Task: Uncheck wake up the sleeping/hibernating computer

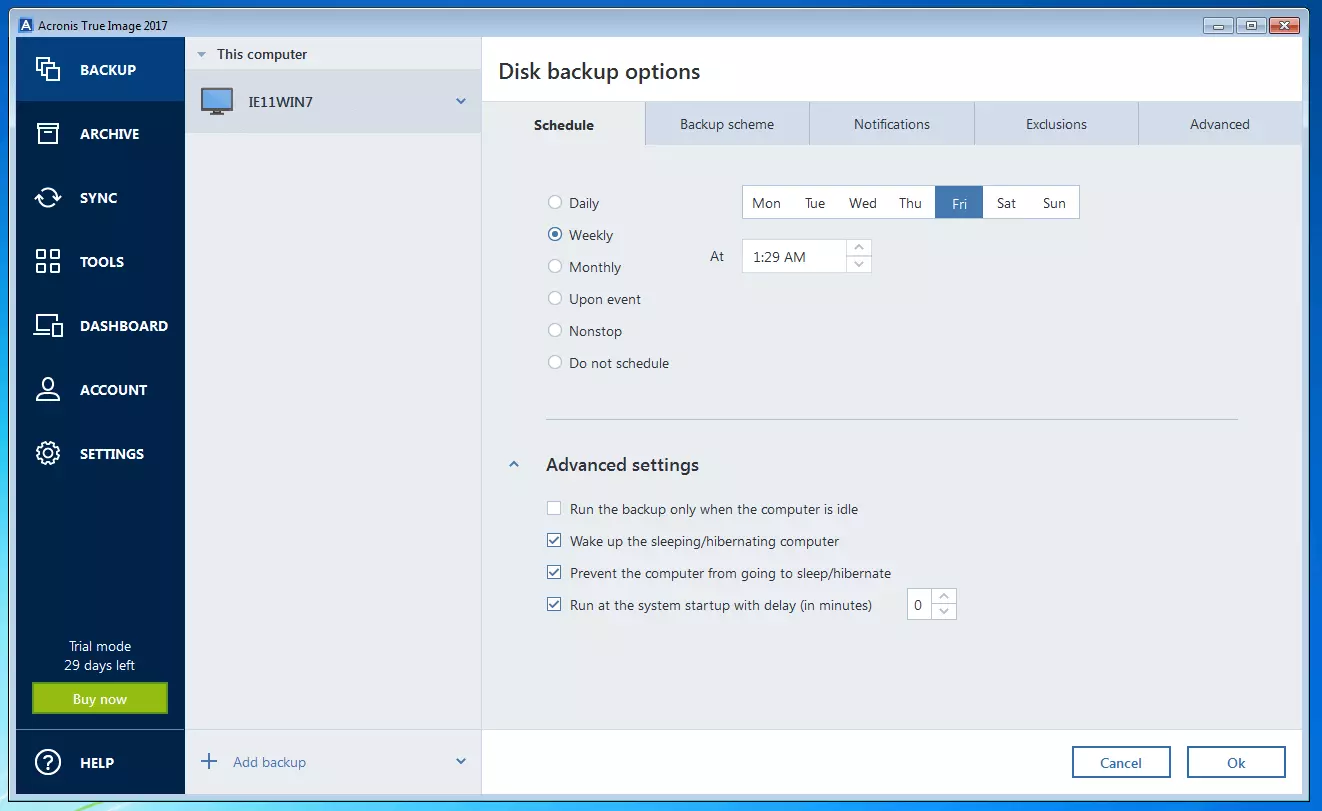Action: (555, 541)
